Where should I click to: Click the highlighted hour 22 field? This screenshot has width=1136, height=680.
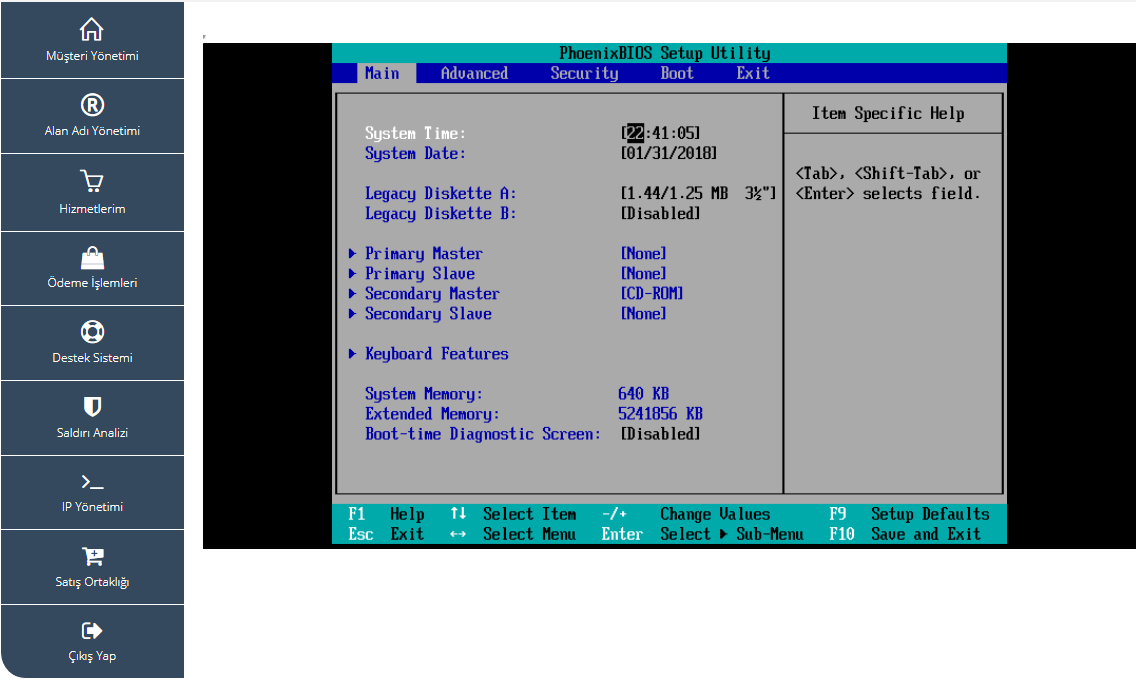tap(635, 133)
